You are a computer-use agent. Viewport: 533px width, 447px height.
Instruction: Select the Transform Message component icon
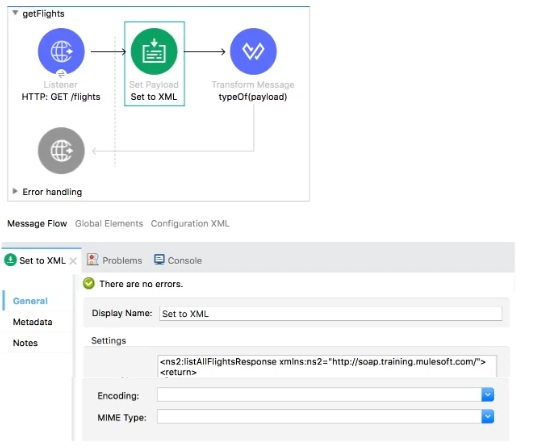253,51
